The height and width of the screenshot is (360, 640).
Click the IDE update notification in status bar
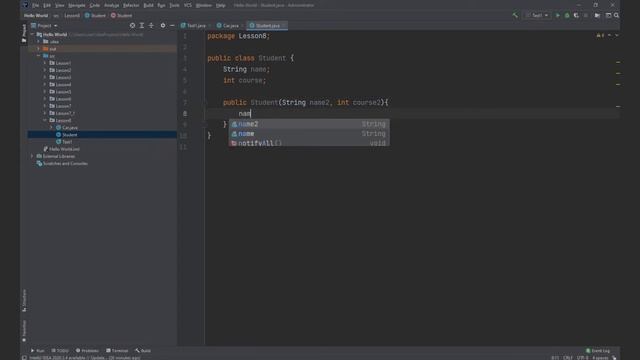[x=85, y=358]
